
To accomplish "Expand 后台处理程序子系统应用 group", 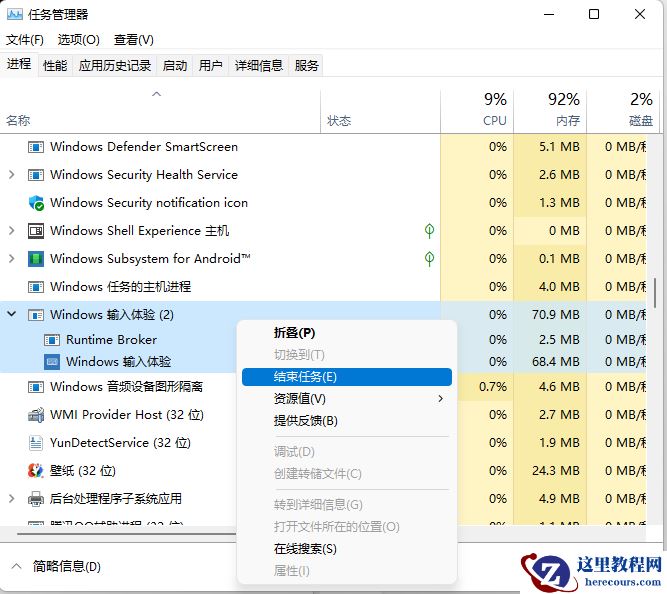I will [11, 499].
